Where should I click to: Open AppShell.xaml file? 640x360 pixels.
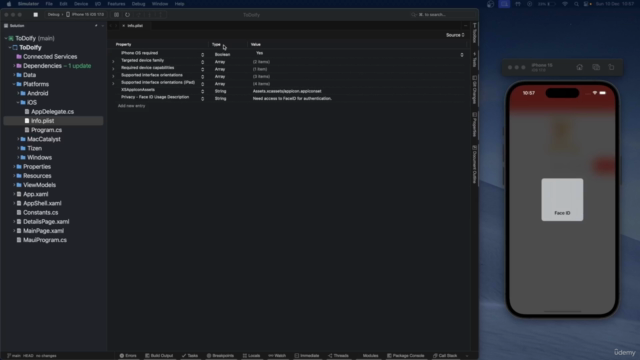click(42, 204)
